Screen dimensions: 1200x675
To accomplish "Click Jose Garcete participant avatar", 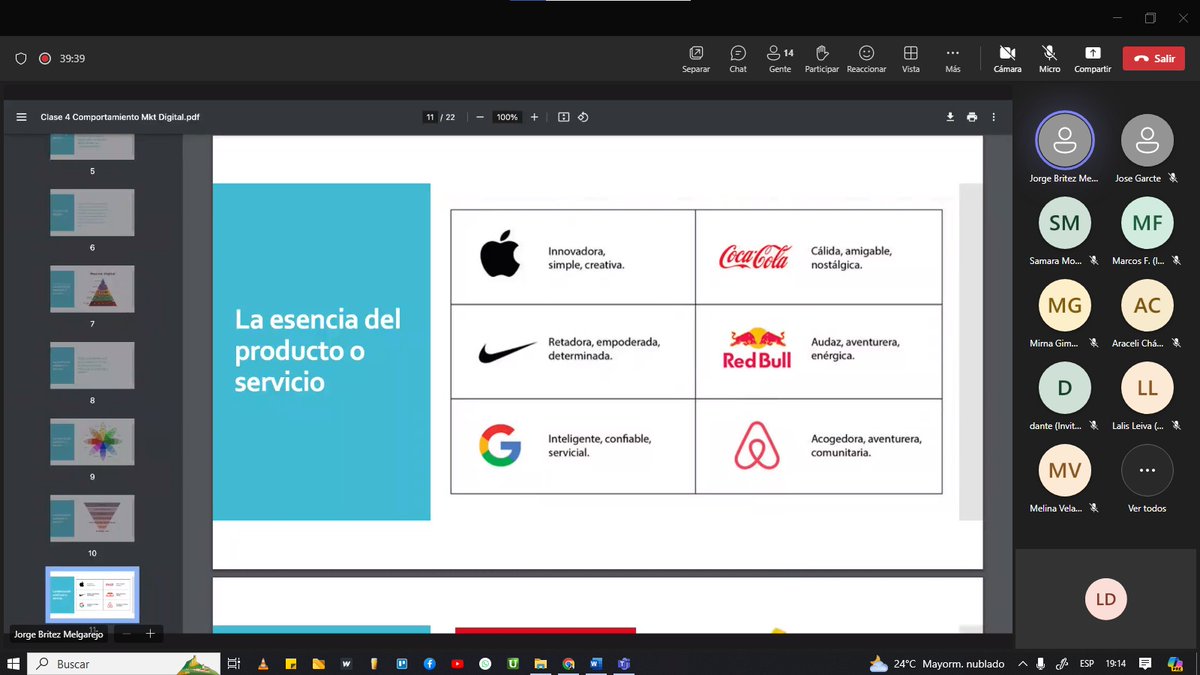I will tap(1147, 140).
